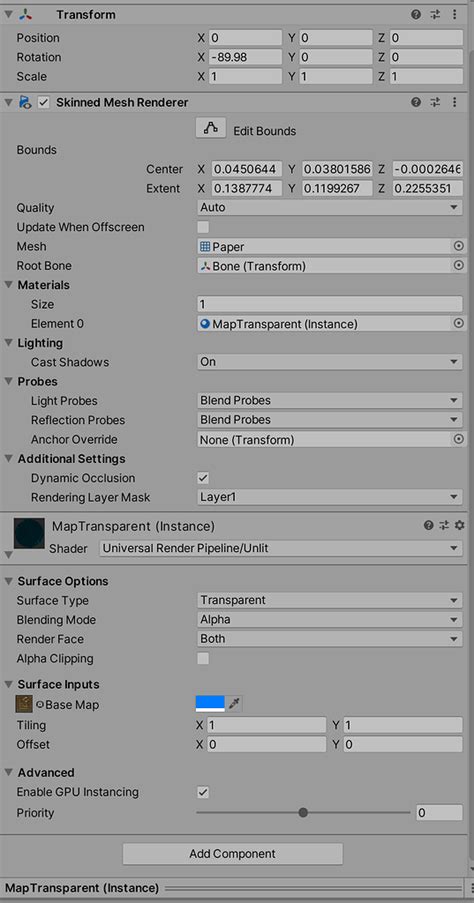Click the Add Component button

click(233, 853)
